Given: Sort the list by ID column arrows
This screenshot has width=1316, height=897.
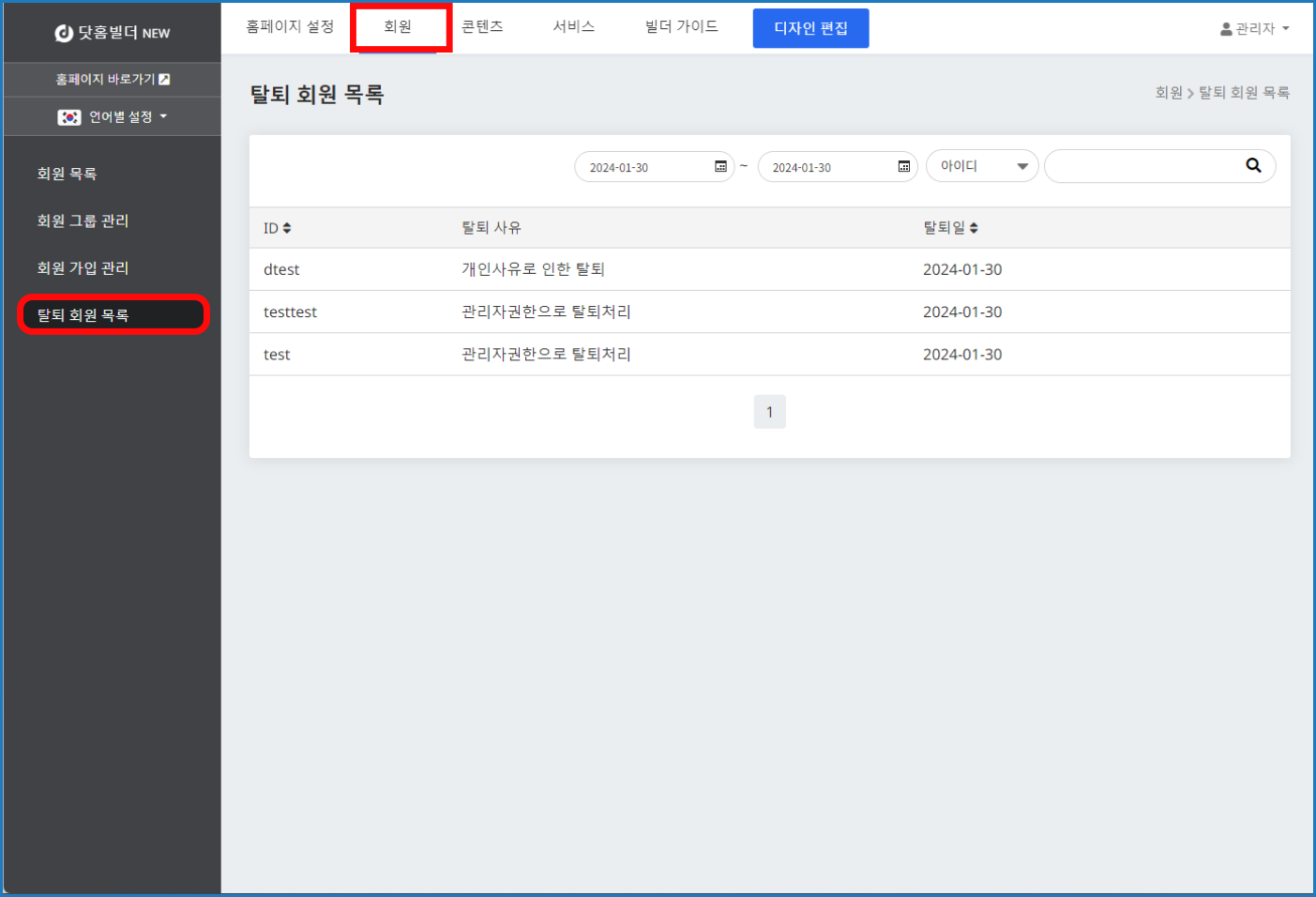Looking at the screenshot, I should click(287, 228).
